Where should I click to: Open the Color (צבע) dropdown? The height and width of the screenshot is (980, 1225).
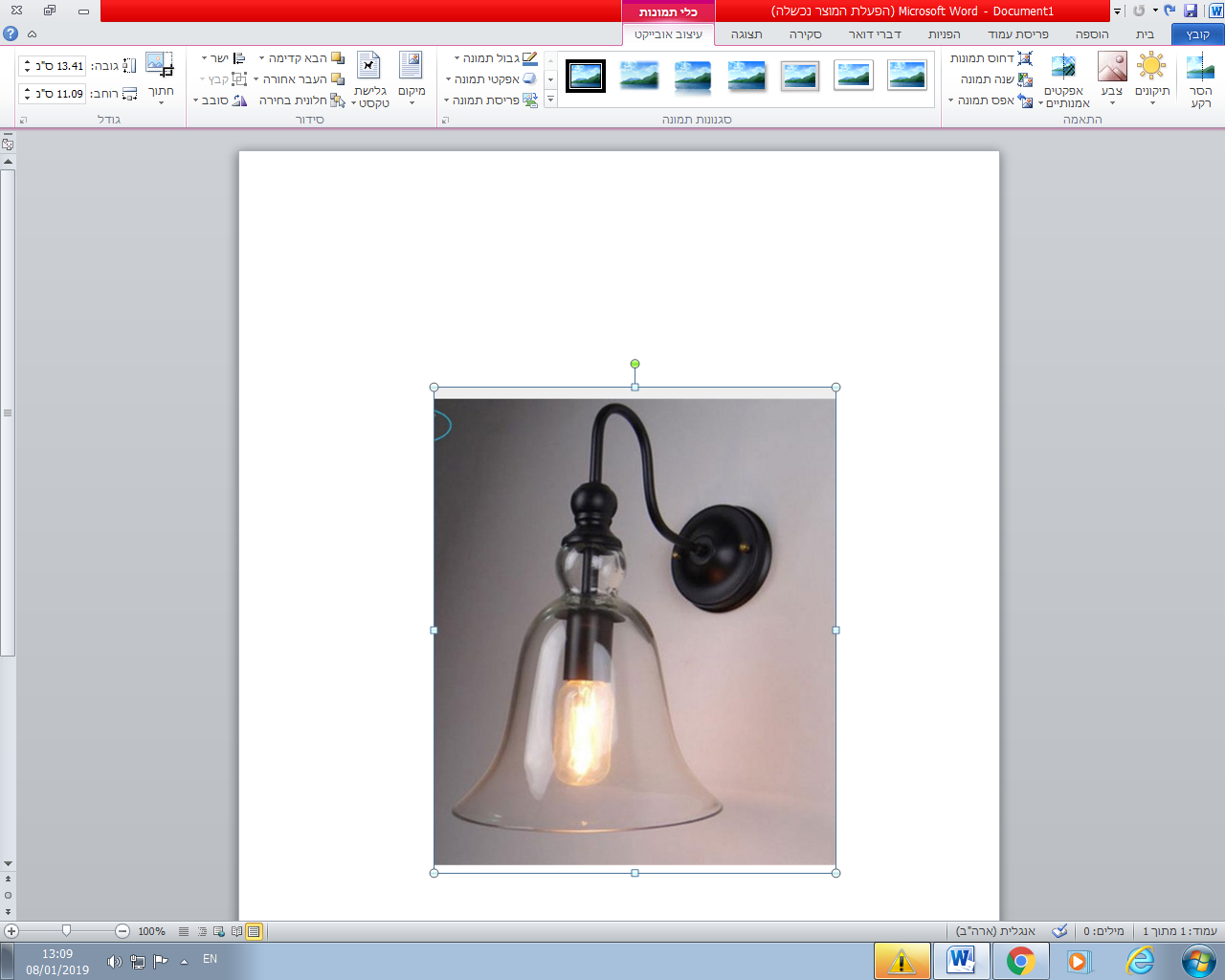pyautogui.click(x=1112, y=78)
